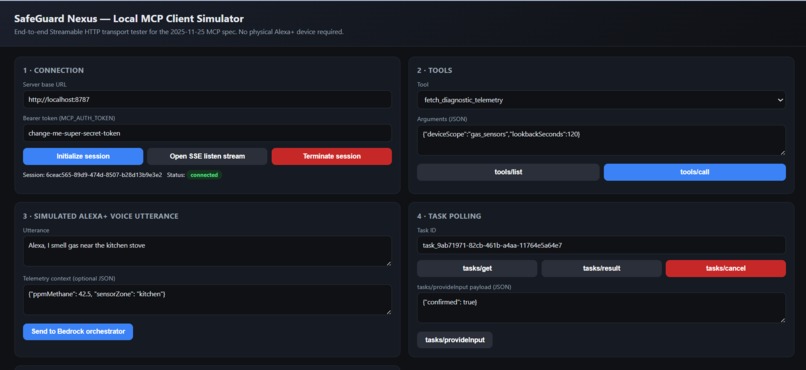The image size is (806, 370).
Task: Click the Simulated Alexa+ Voice Utterance heading
Action: tap(101, 216)
